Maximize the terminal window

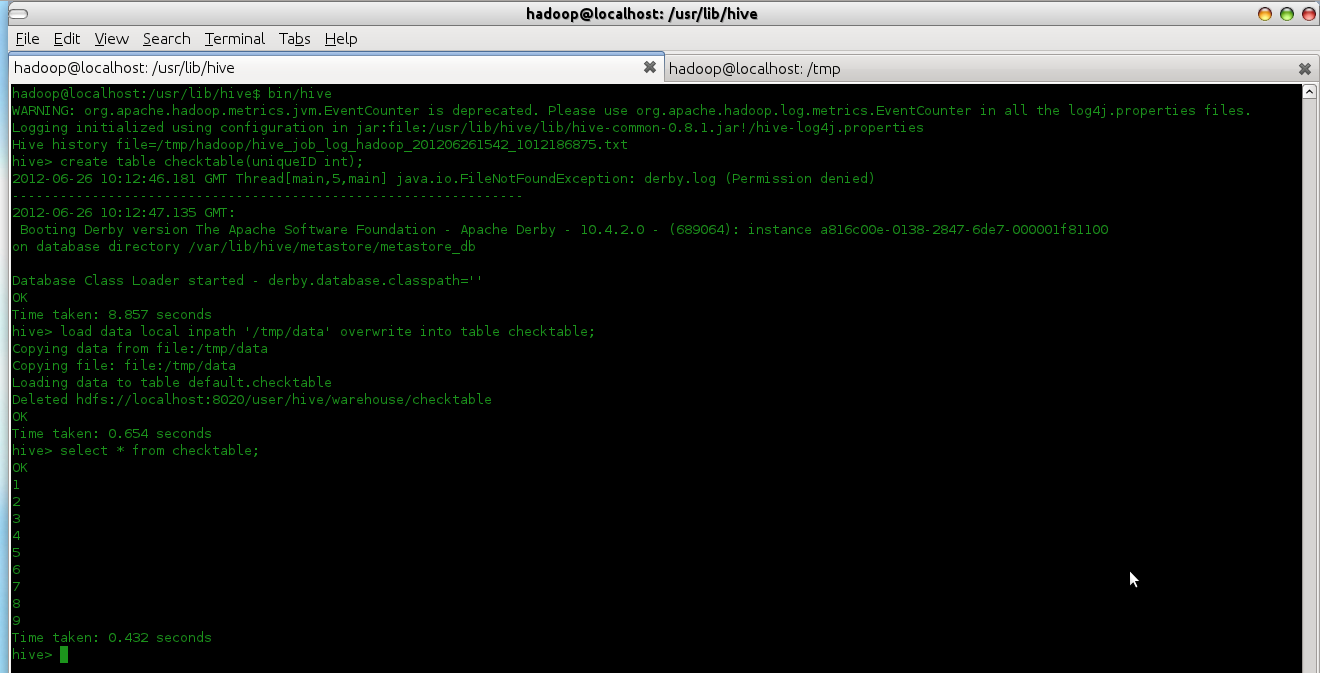[1286, 14]
